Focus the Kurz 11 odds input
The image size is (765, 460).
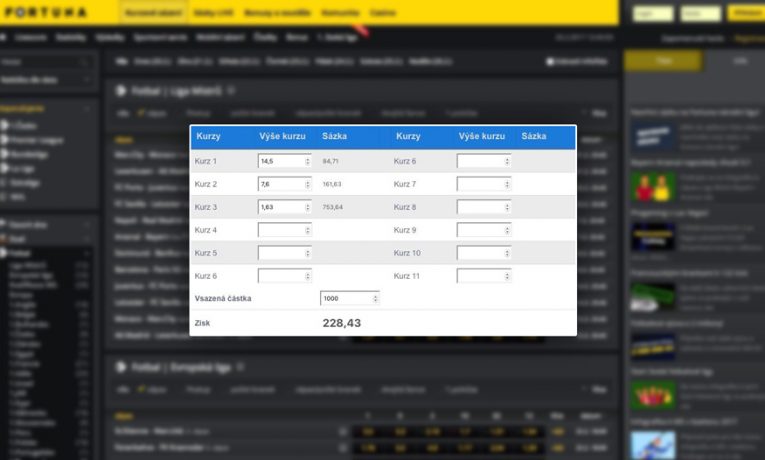click(x=482, y=276)
